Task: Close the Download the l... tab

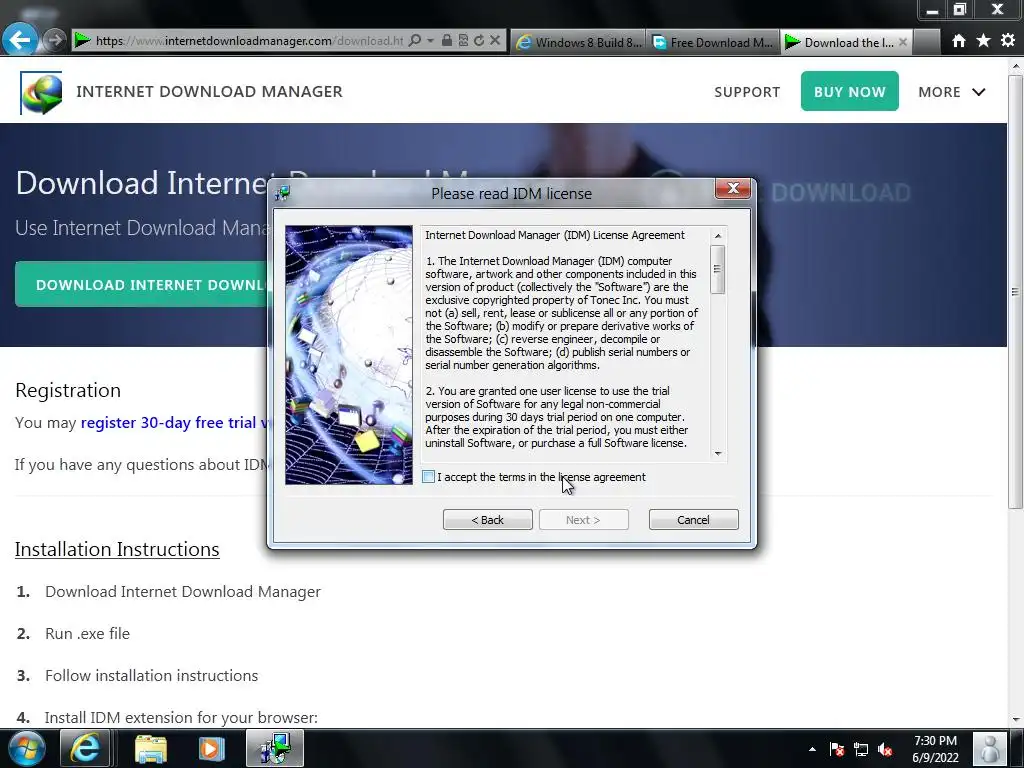Action: [x=903, y=42]
